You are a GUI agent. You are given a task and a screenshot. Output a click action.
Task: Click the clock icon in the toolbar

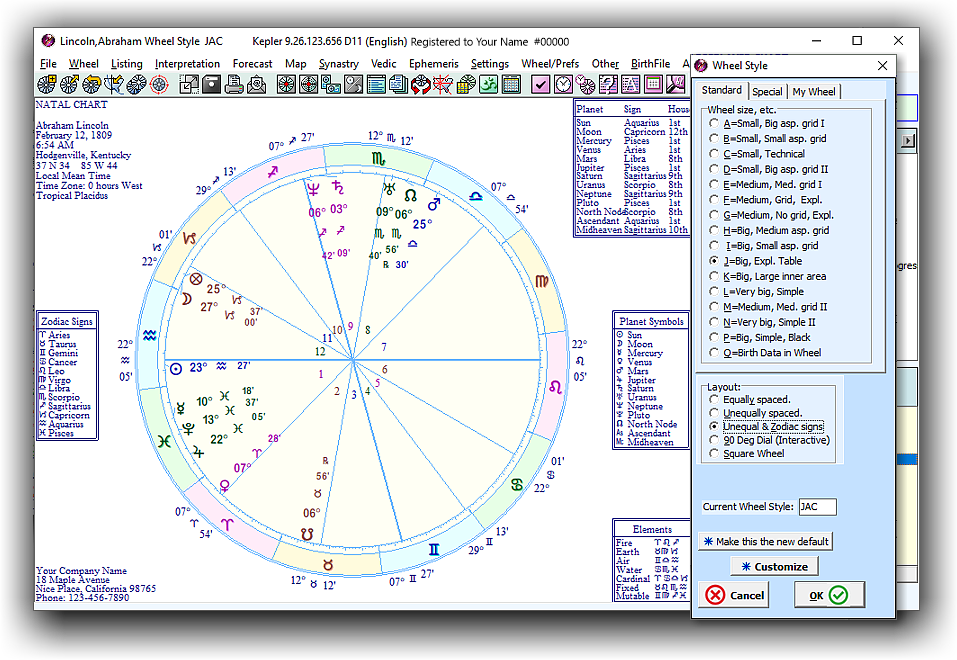tap(562, 84)
